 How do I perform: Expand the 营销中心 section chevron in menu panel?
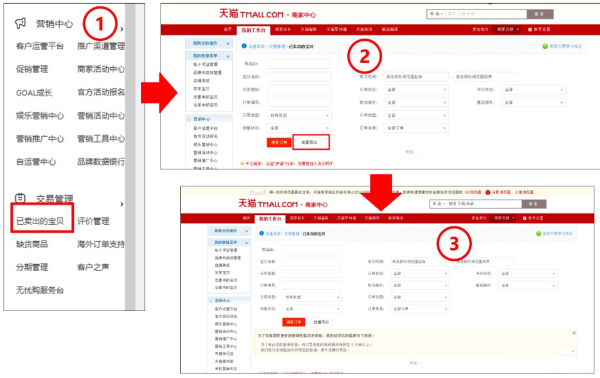pyautogui.click(x=122, y=29)
